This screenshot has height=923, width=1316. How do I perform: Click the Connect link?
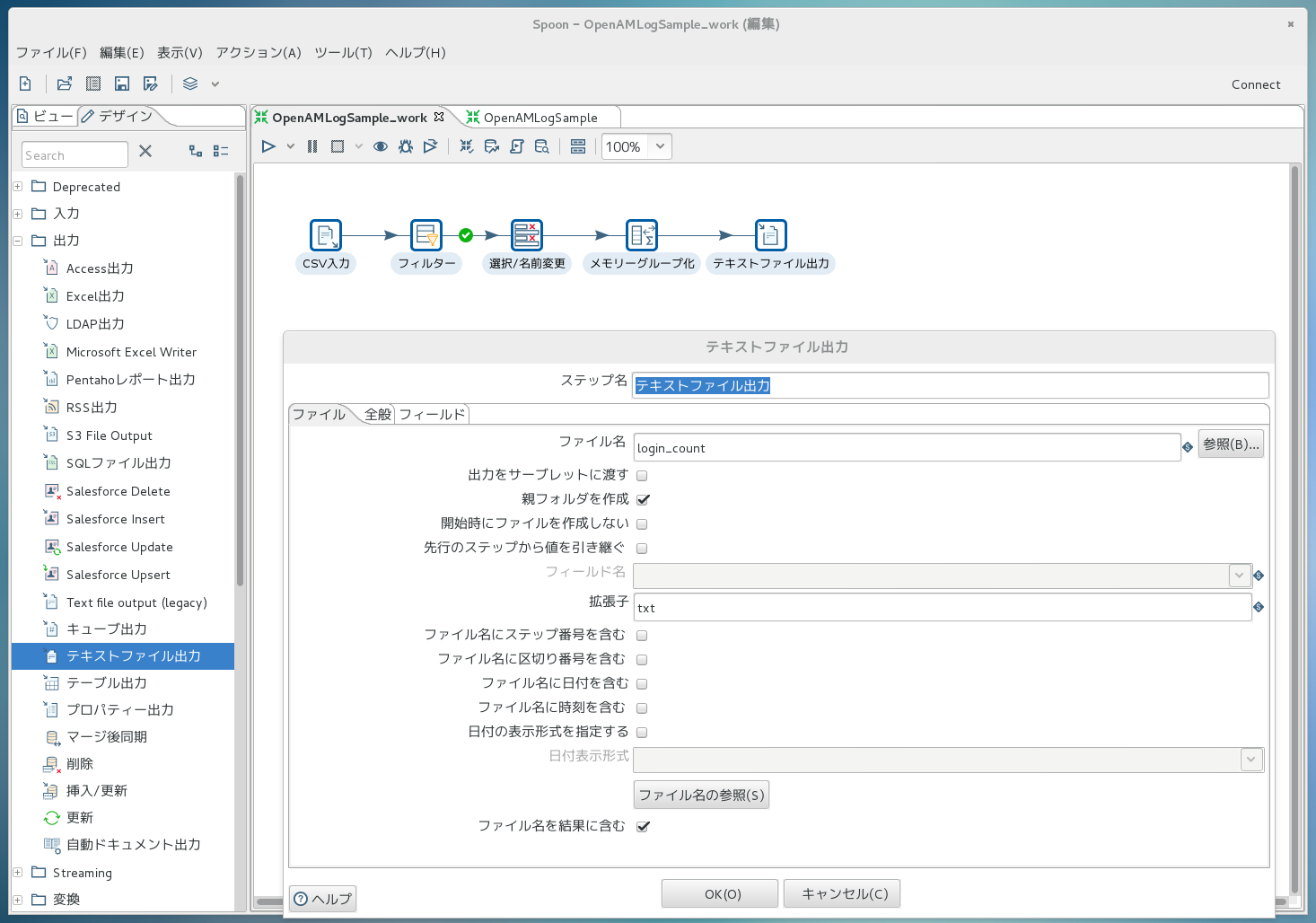[1256, 84]
